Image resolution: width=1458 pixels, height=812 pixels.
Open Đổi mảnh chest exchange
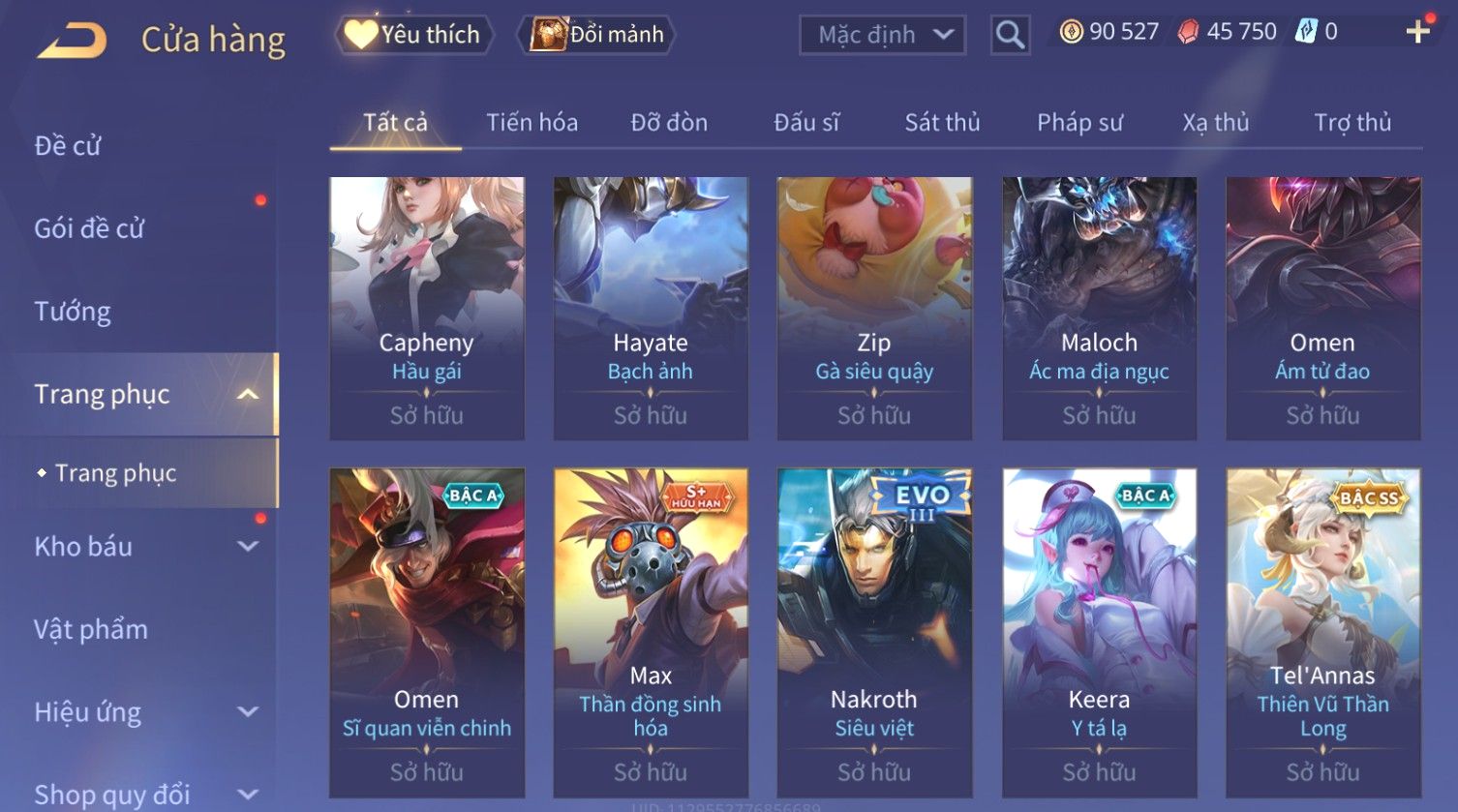(x=596, y=35)
